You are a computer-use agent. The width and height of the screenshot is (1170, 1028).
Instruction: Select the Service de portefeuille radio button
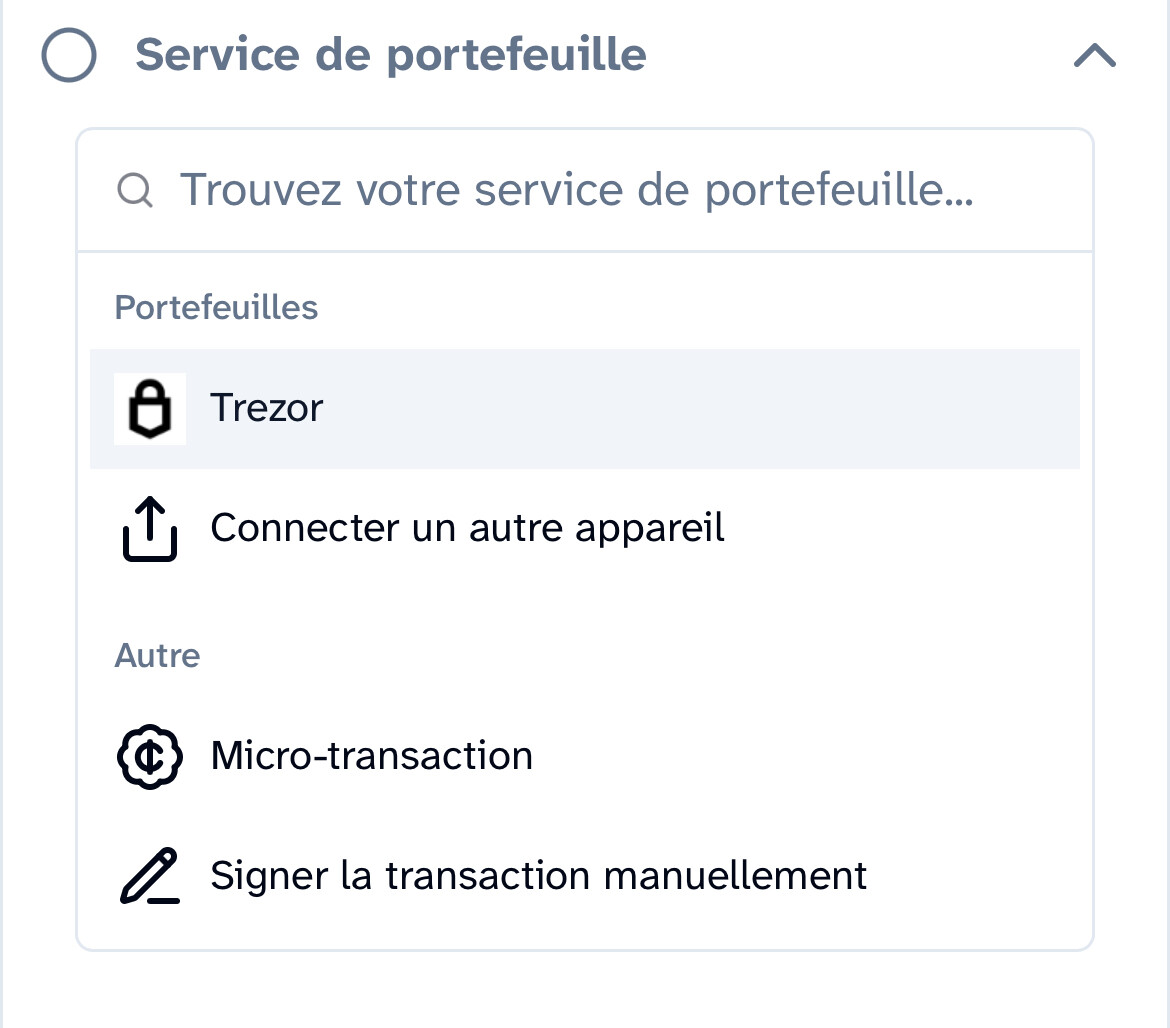pos(69,55)
